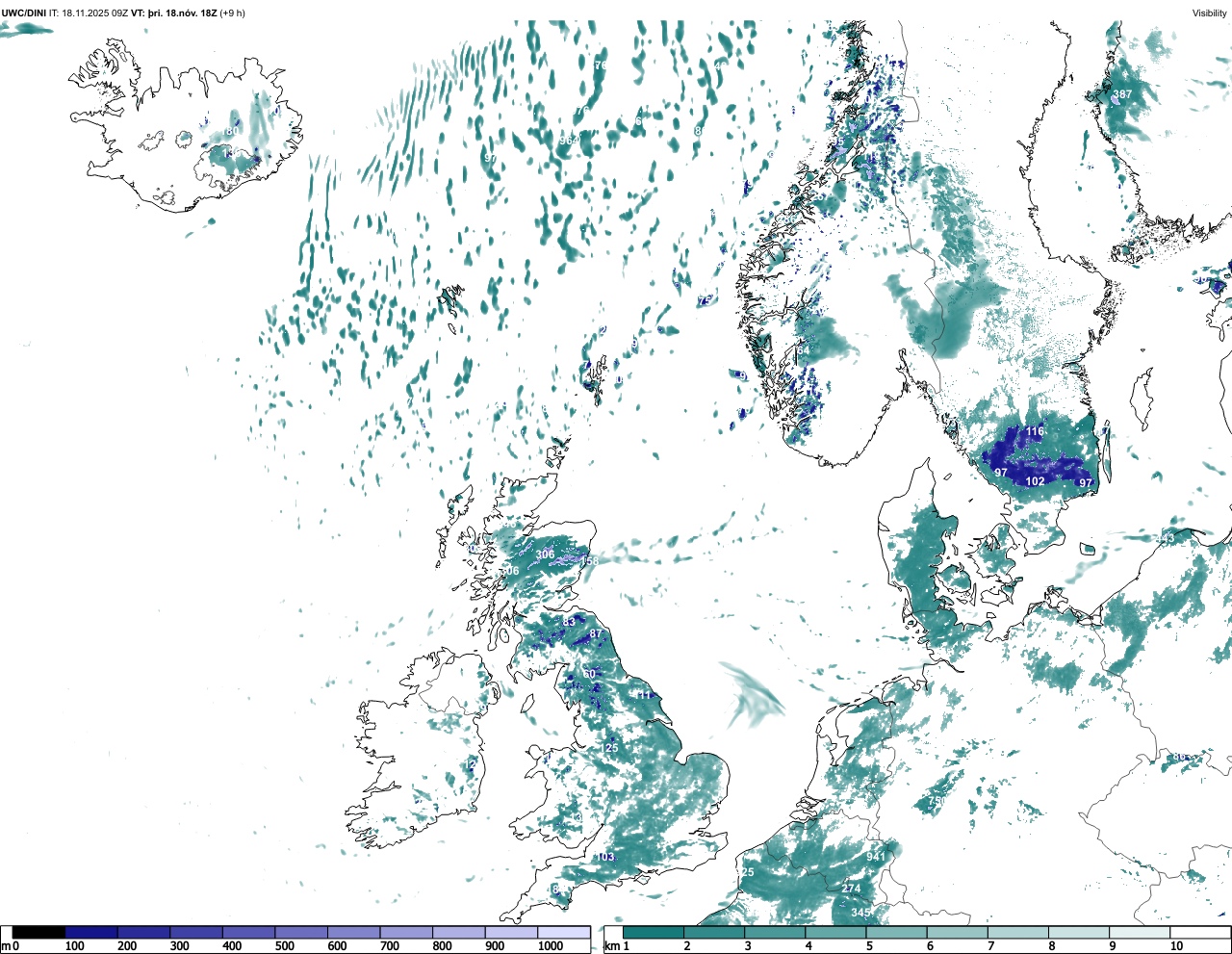Click the '158' value on Scottish coast
1232x954 pixels.
click(x=589, y=560)
